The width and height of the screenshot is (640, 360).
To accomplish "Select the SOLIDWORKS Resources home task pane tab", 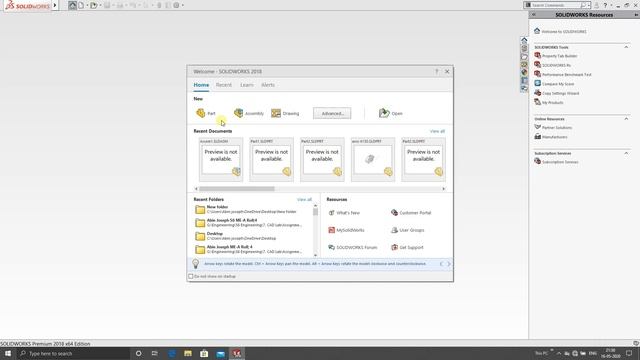I will (x=524, y=40).
